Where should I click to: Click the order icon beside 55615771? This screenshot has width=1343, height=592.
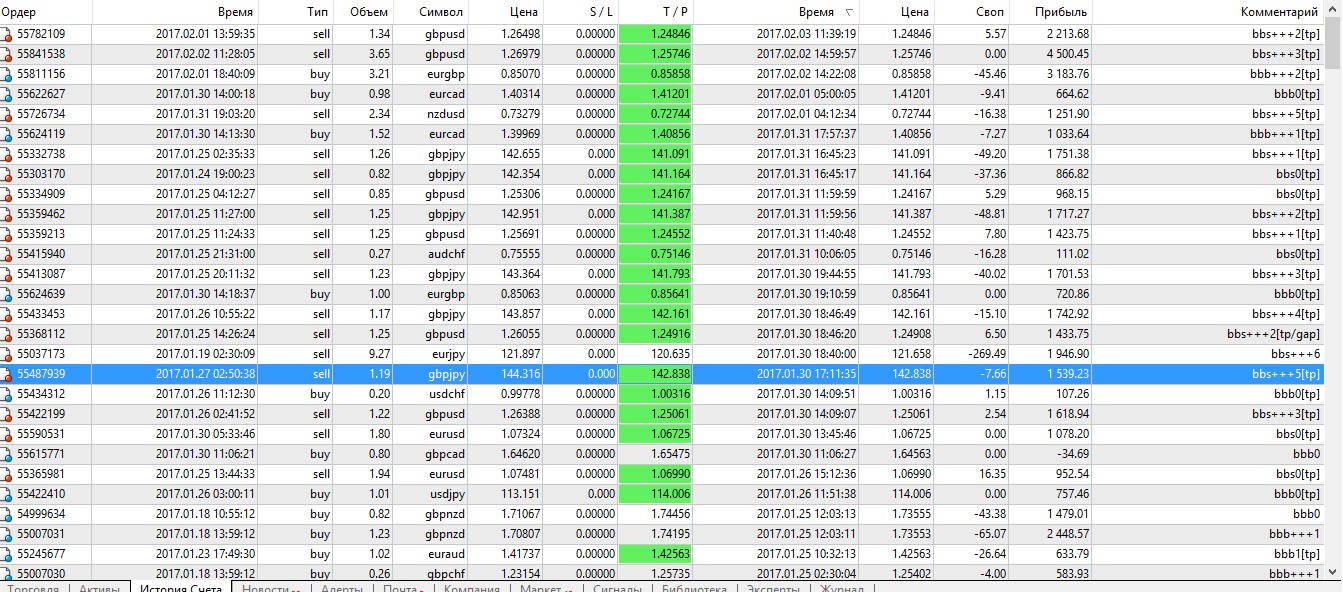pos(7,454)
